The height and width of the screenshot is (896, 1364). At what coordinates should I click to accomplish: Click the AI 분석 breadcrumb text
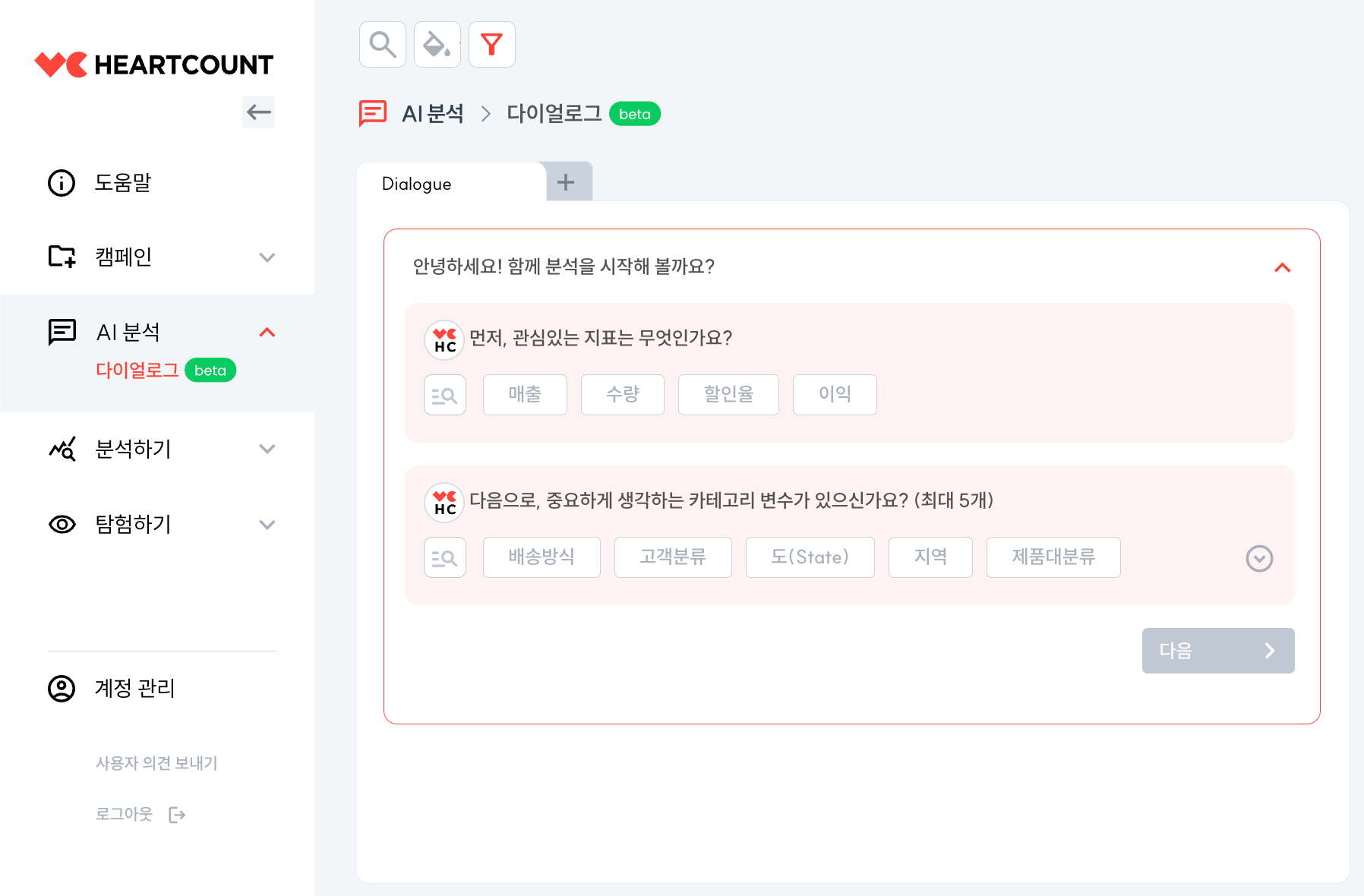432,114
